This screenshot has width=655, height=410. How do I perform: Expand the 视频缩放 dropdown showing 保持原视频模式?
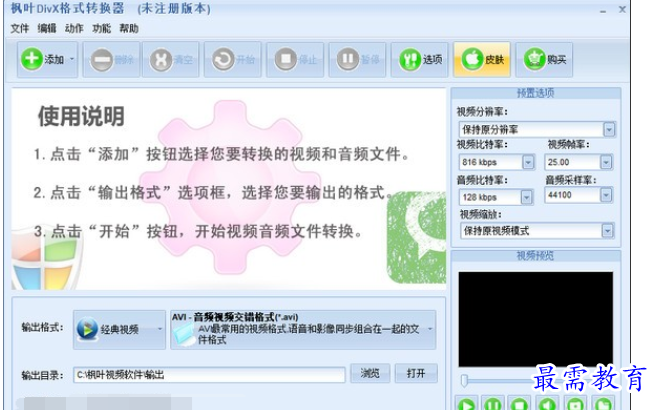coord(607,231)
